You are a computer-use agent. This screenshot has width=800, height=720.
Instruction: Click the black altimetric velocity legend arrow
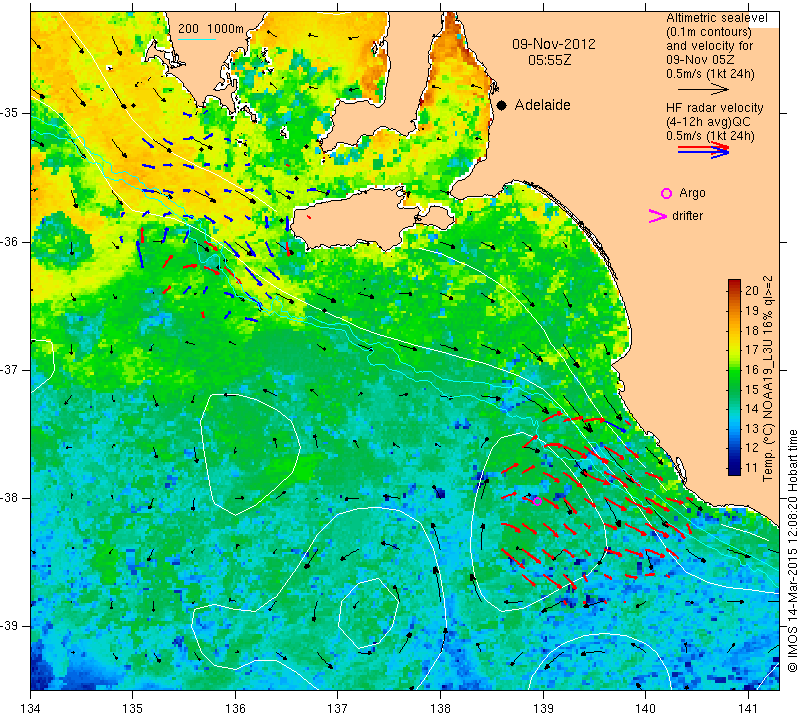[703, 89]
